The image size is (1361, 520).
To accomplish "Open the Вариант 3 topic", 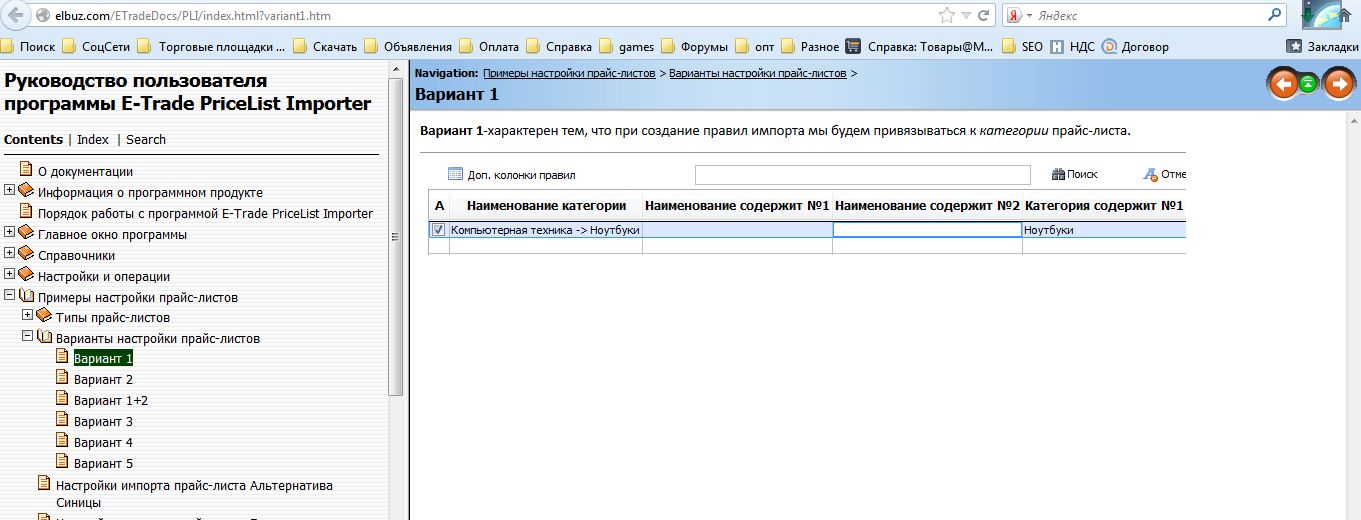I will [103, 421].
